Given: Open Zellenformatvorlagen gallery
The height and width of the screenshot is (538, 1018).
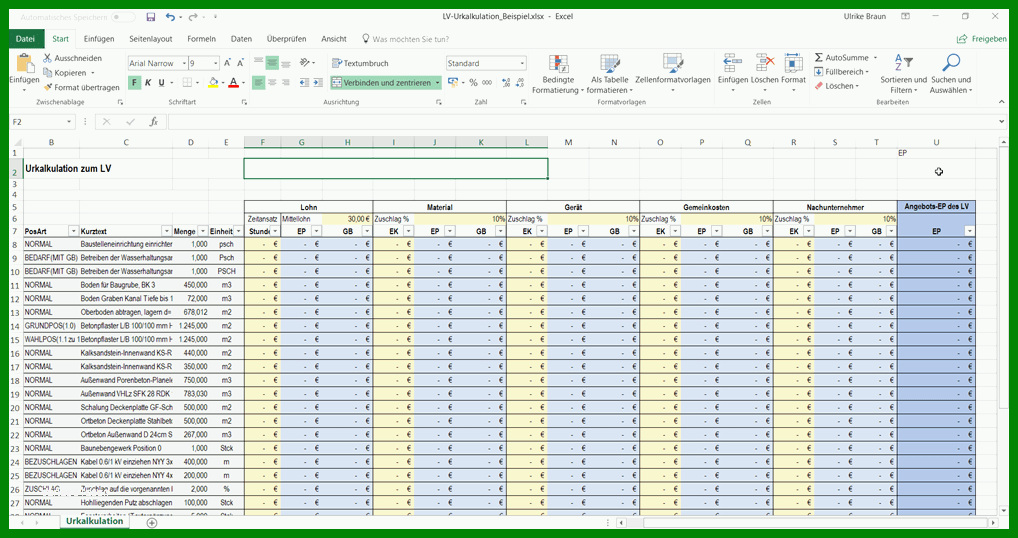Looking at the screenshot, I should [673, 73].
